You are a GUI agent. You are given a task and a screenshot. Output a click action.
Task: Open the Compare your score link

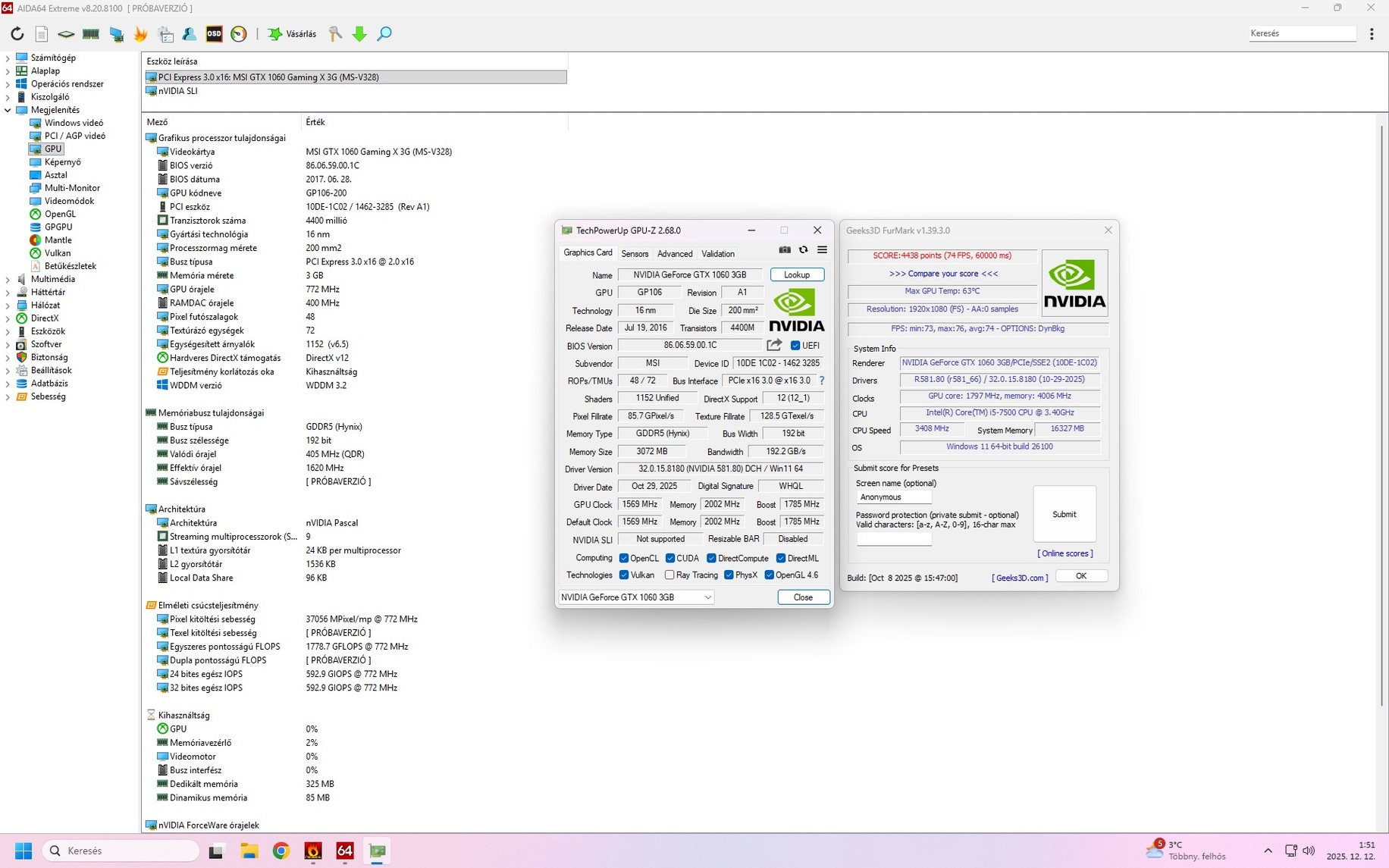tap(943, 274)
